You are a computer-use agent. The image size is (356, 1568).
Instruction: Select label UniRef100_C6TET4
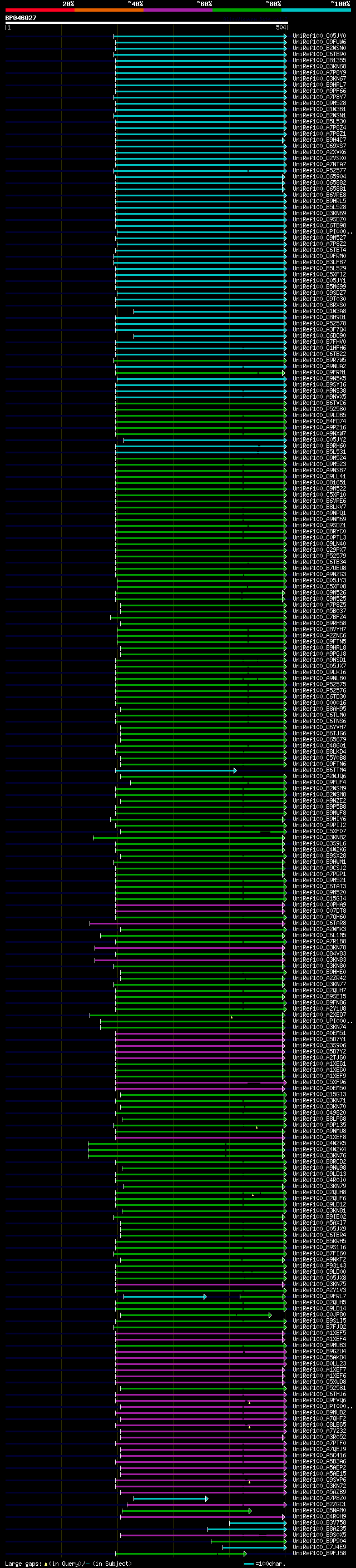pos(319,250)
